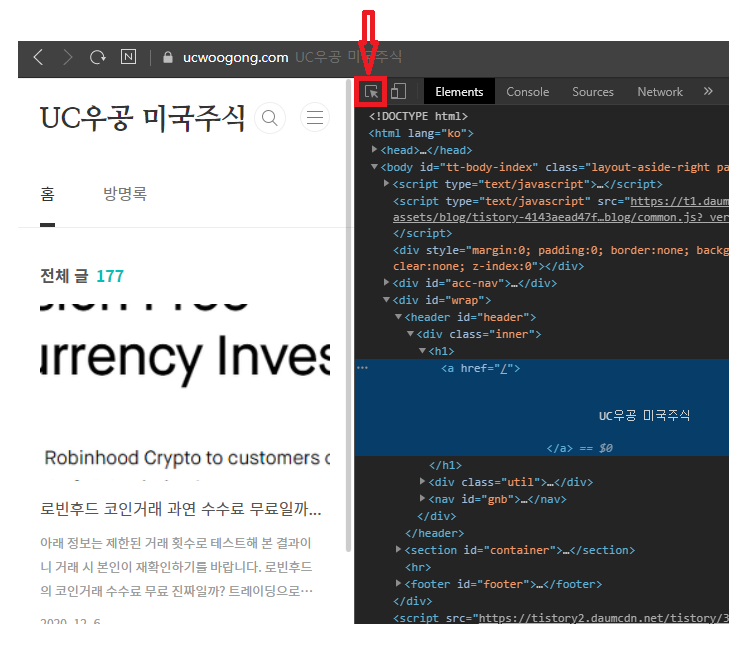Switch to the Network tab
This screenshot has height=646, width=750.
(x=660, y=92)
